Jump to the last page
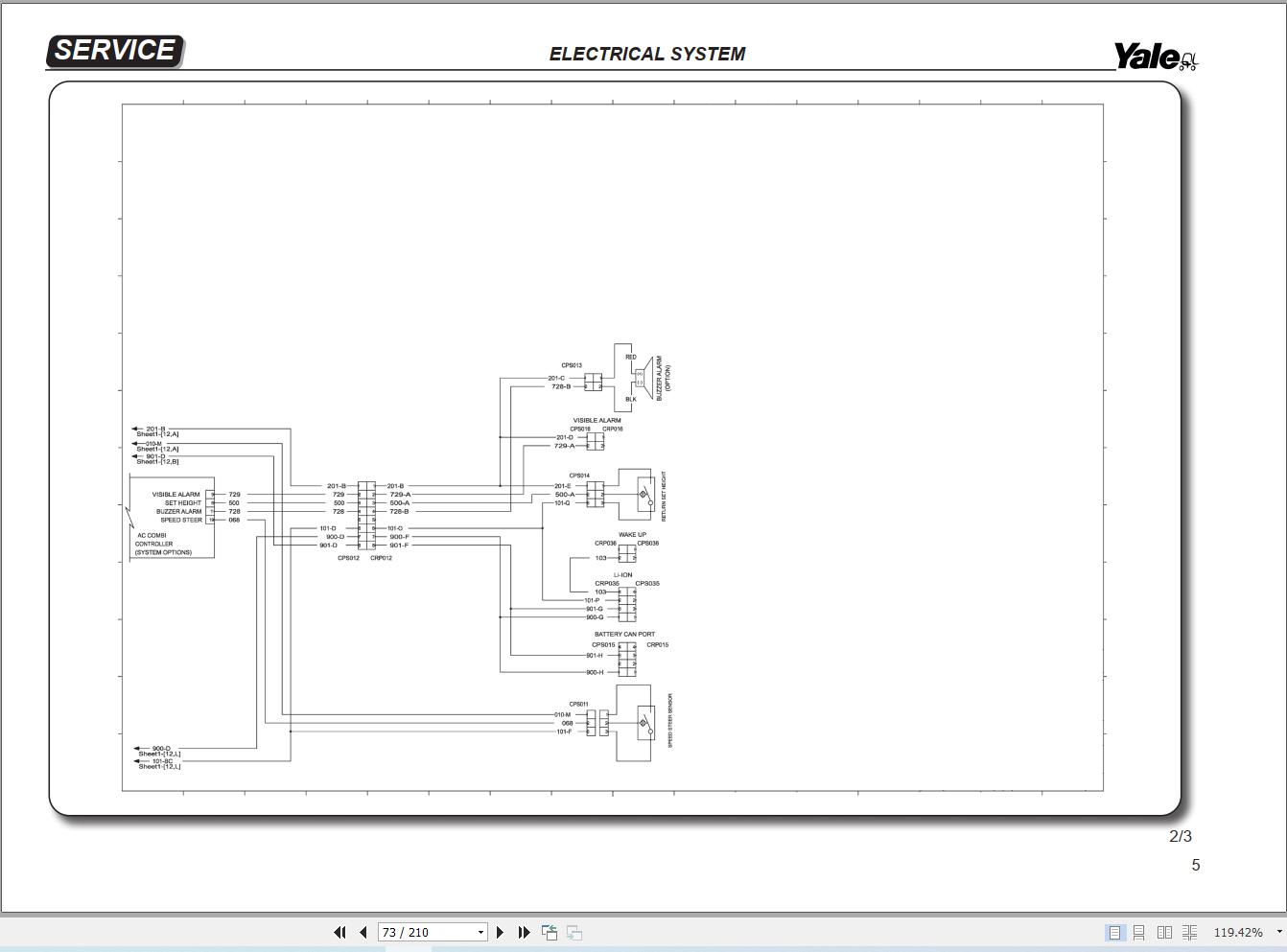Image resolution: width=1287 pixels, height=952 pixels. (x=524, y=932)
